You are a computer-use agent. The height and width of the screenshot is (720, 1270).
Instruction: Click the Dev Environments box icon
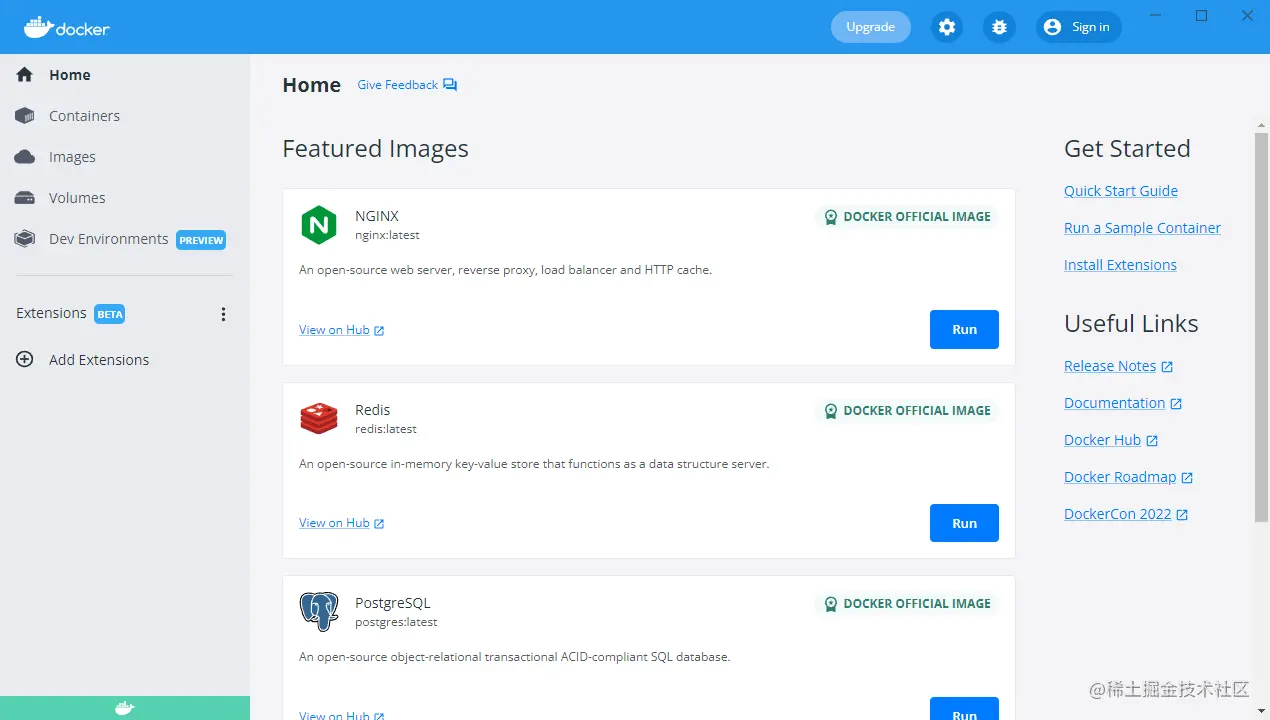[25, 239]
